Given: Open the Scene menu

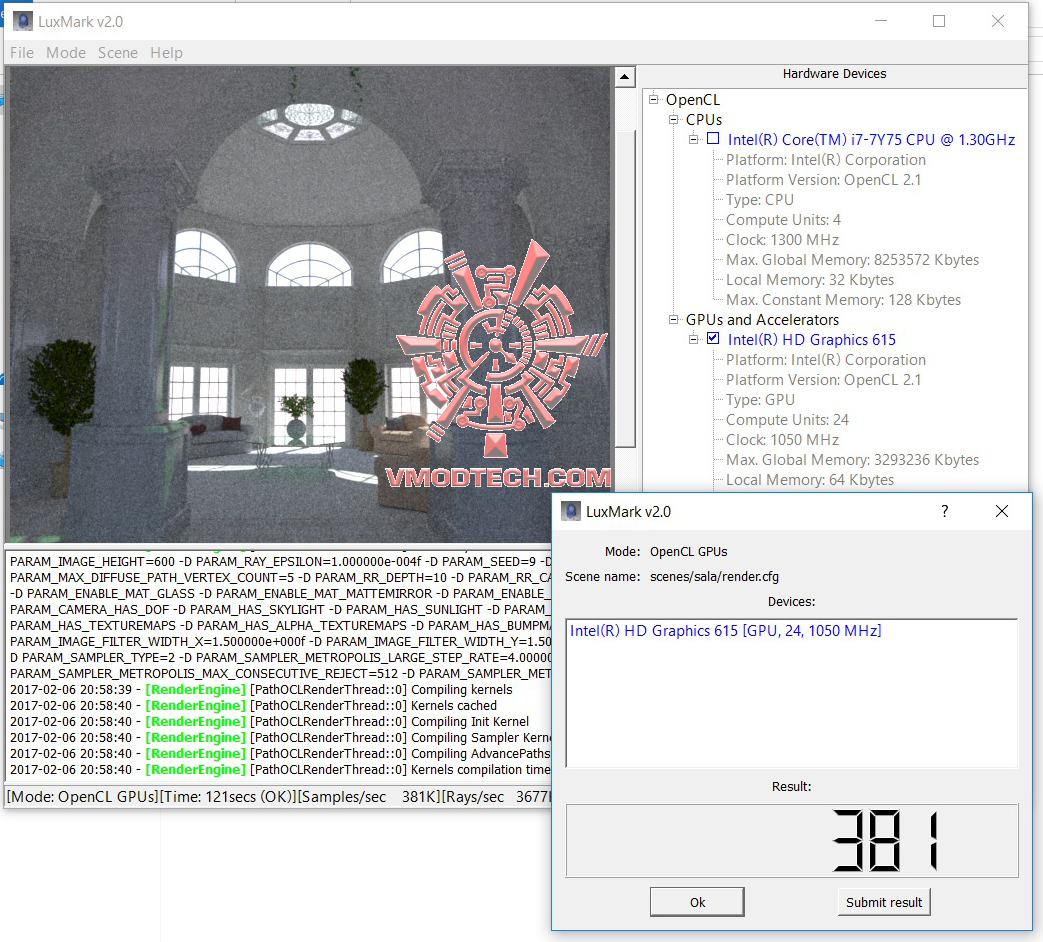Looking at the screenshot, I should (118, 53).
